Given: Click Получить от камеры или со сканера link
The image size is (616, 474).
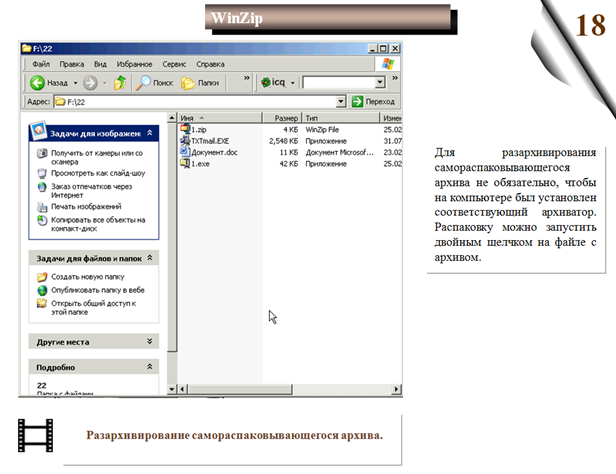Looking at the screenshot, I should (x=97, y=157).
